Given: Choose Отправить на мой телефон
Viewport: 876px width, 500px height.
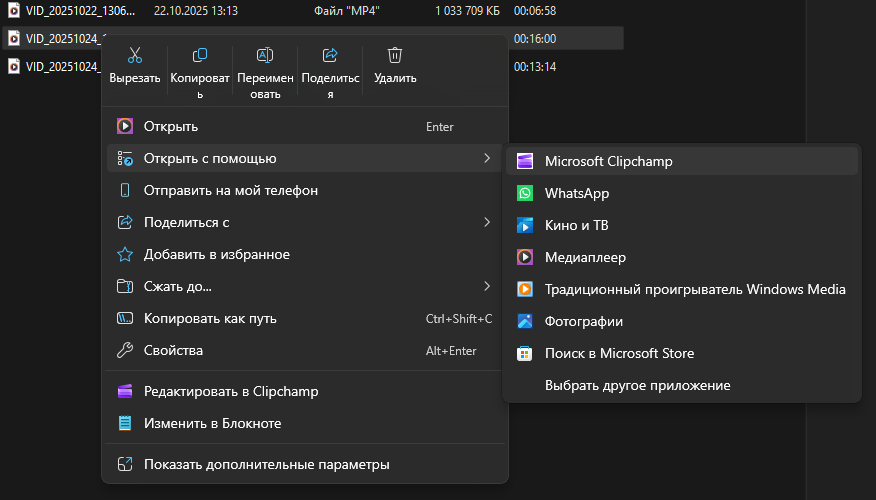Looking at the screenshot, I should pyautogui.click(x=304, y=191).
